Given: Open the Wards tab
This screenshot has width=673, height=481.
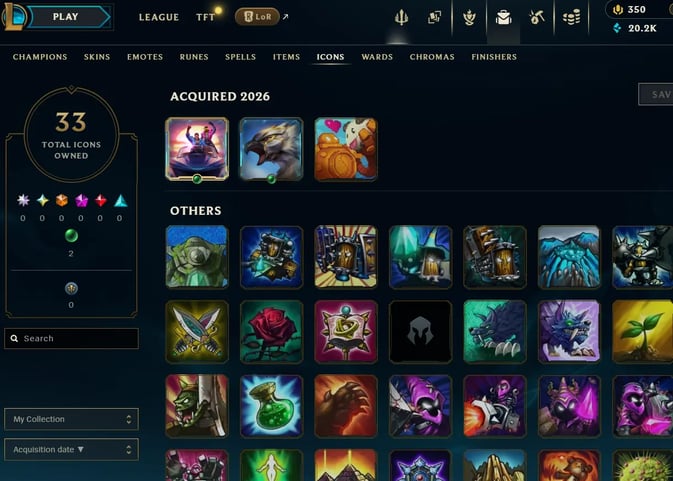Looking at the screenshot, I should tap(377, 57).
